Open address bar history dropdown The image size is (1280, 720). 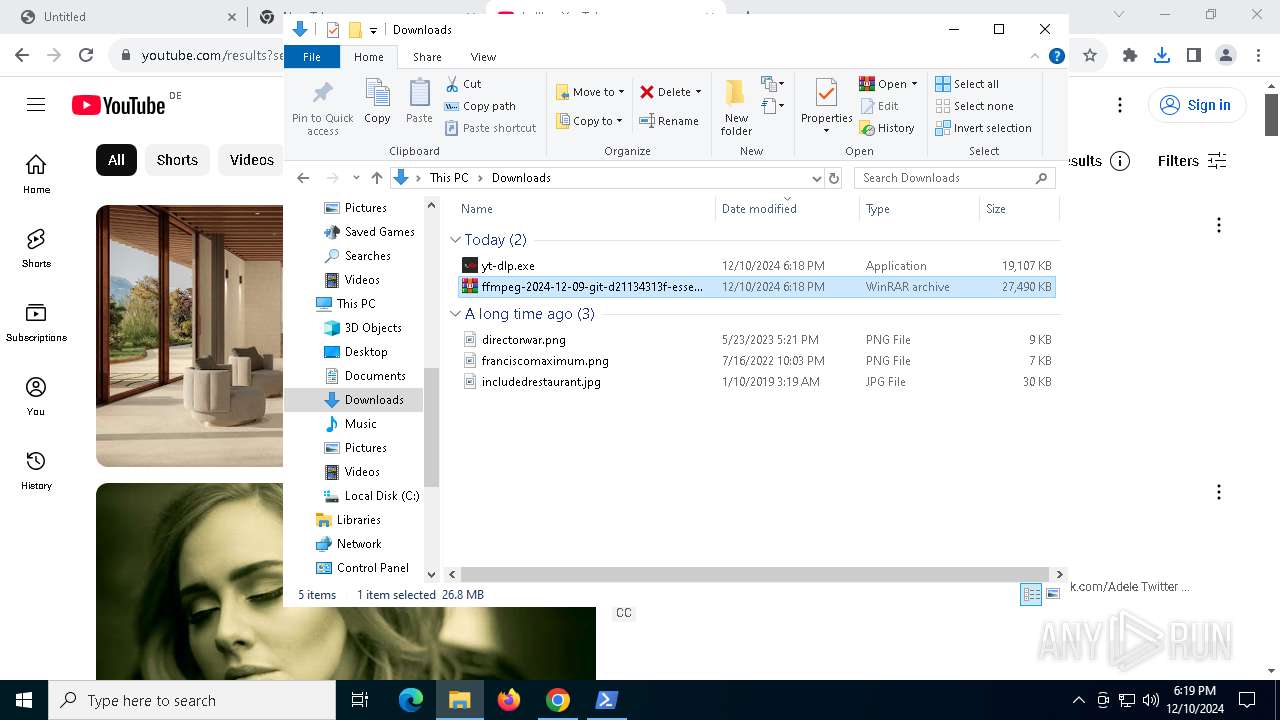pos(816,178)
